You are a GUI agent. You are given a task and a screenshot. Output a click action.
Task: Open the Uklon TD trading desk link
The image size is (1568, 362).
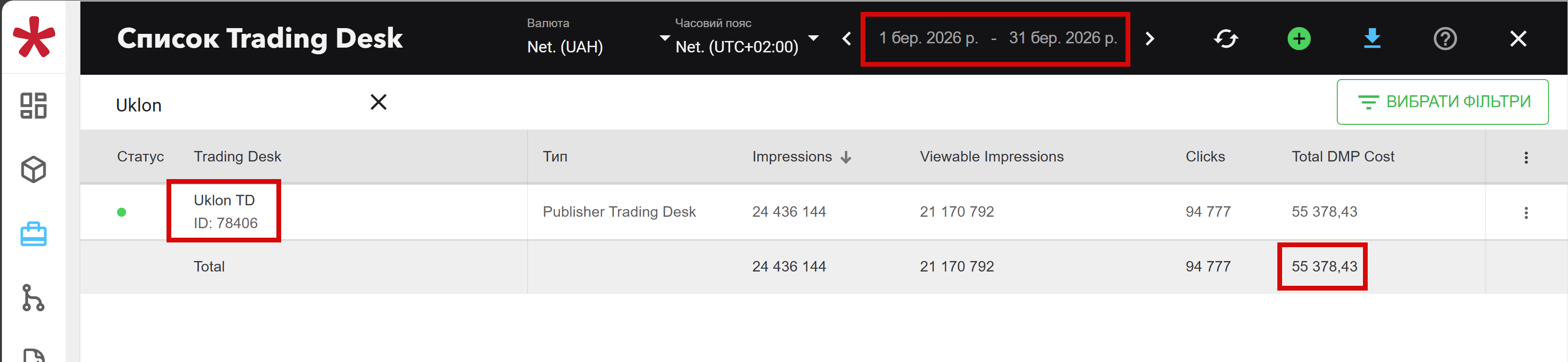click(x=224, y=201)
